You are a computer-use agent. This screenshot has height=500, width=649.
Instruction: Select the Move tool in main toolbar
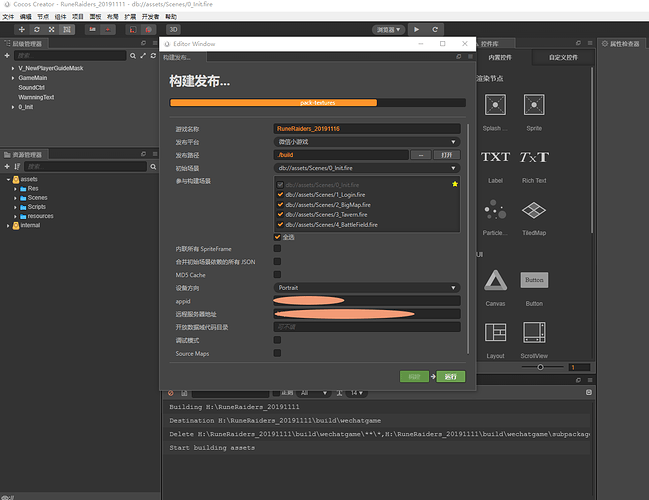click(22, 29)
